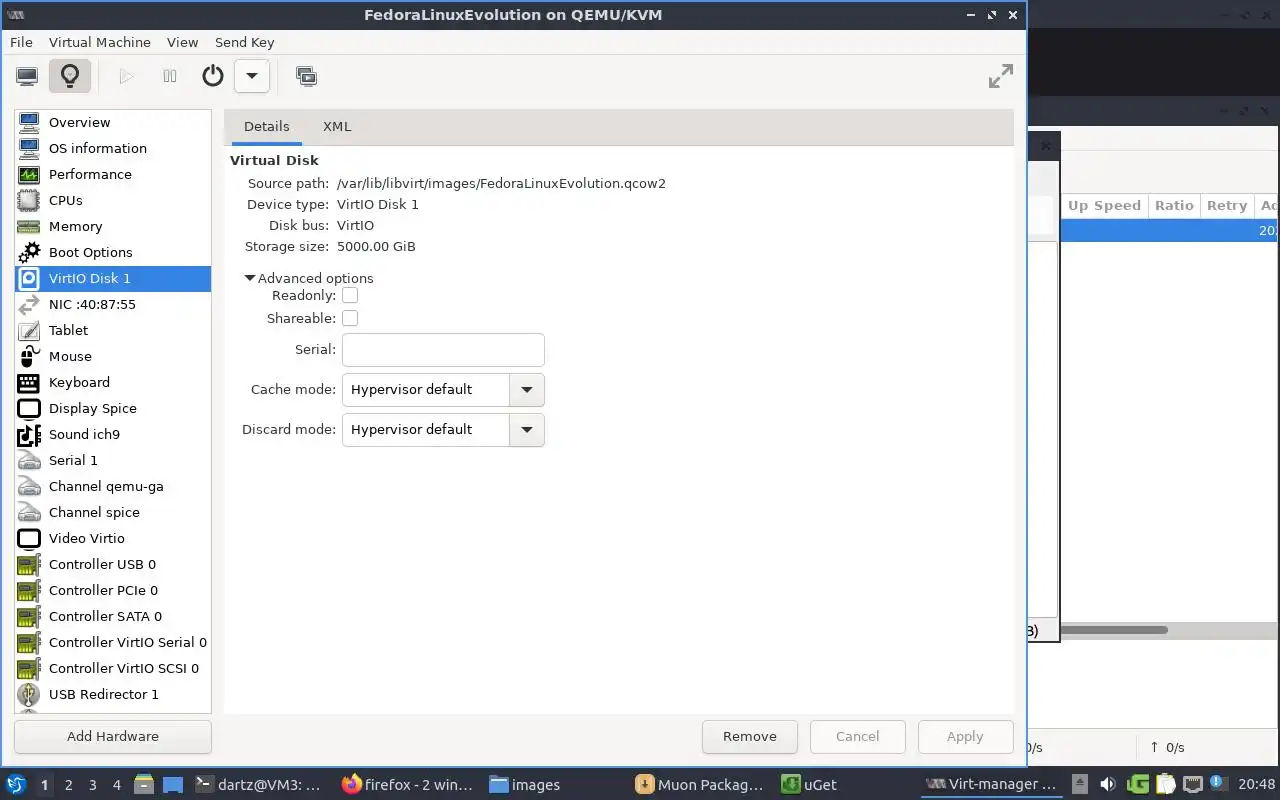Screen dimensions: 1280x800
Task: Focus the Serial input field
Action: click(x=443, y=349)
